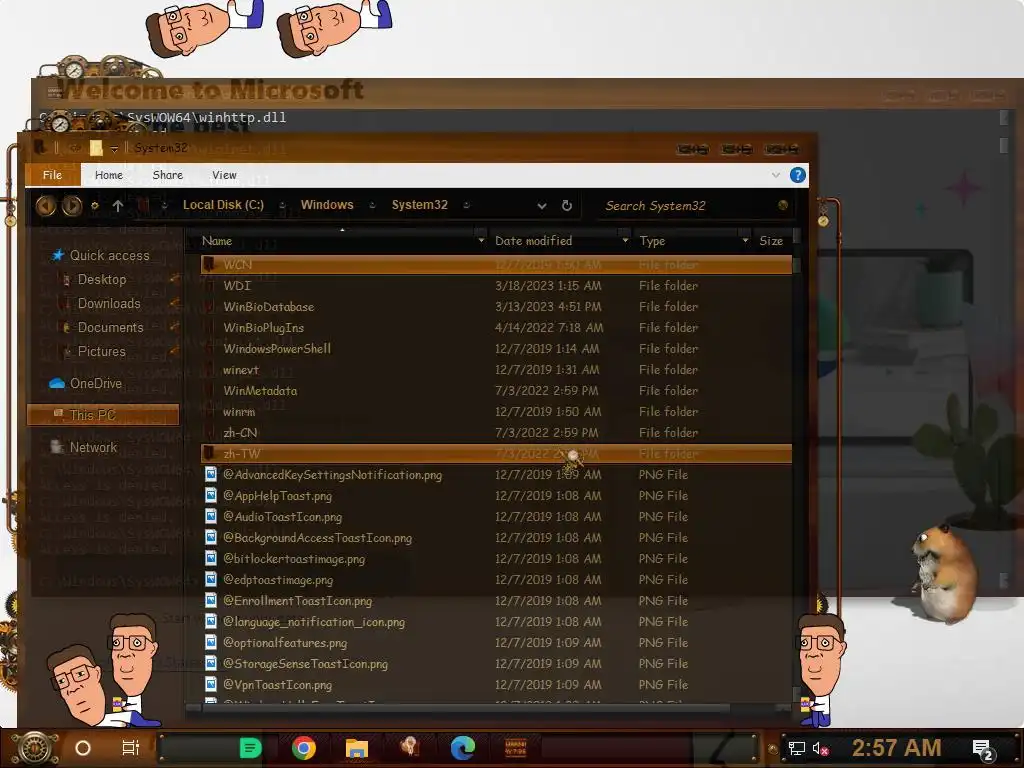Sort by the Type column header

[652, 241]
